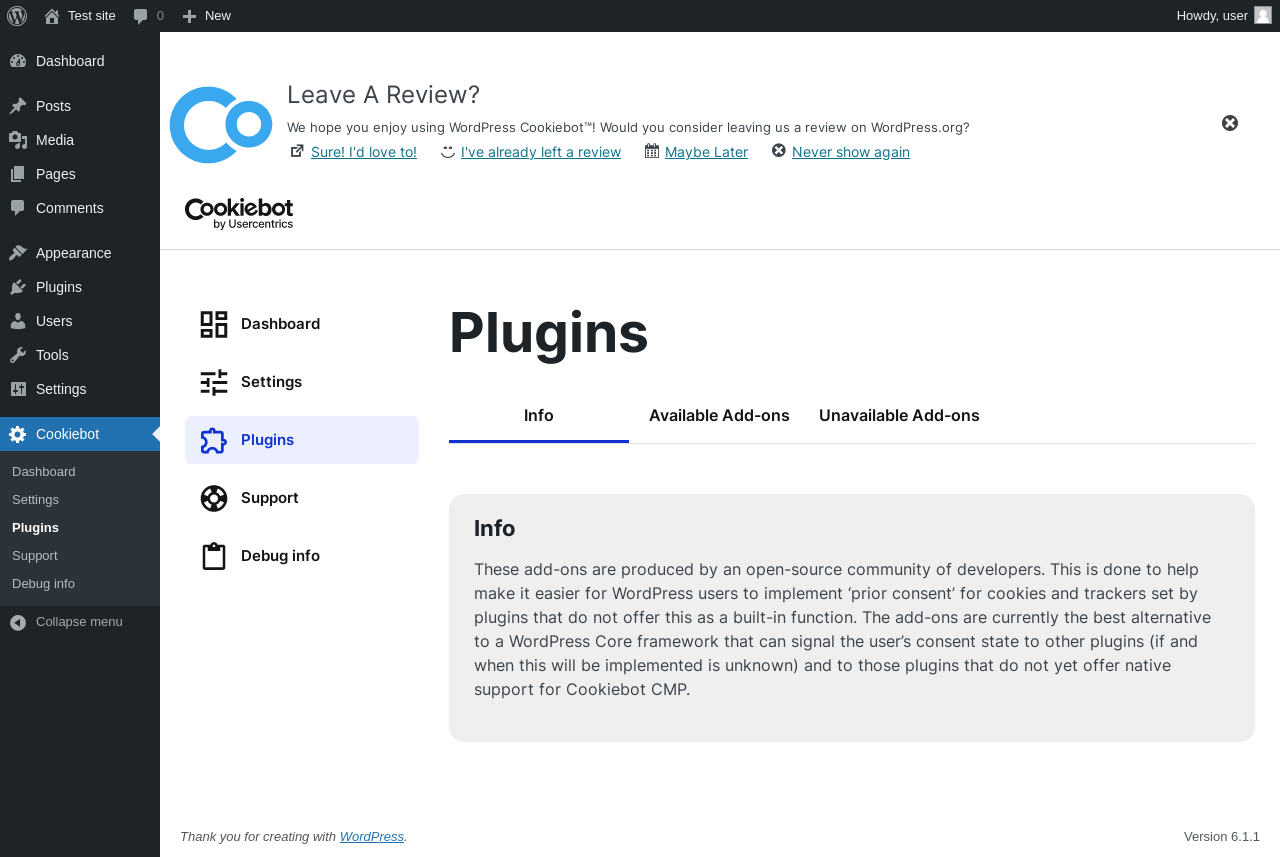The width and height of the screenshot is (1280, 857).
Task: Switch to the Available Add-ons tab
Action: [719, 416]
